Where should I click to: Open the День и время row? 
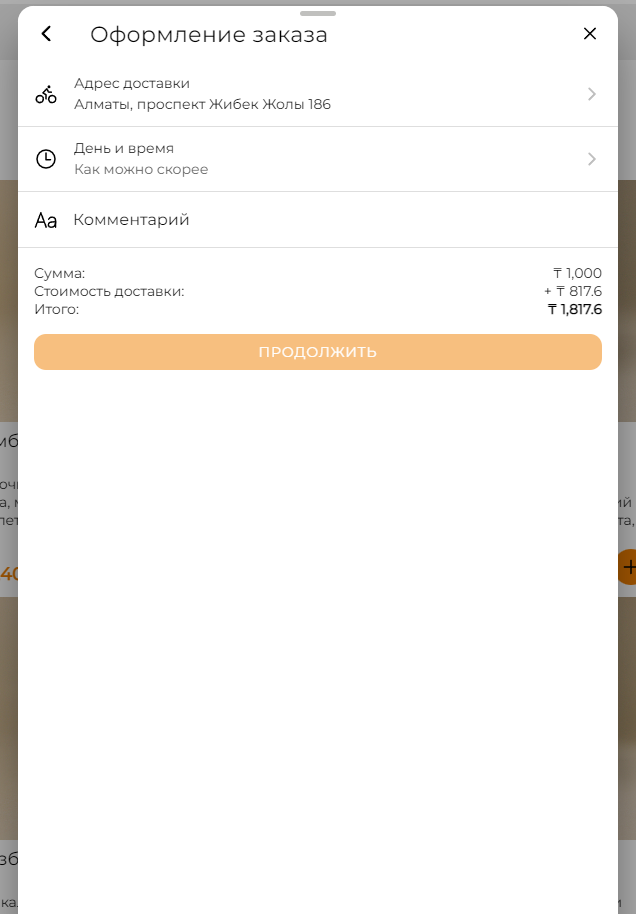(318, 159)
